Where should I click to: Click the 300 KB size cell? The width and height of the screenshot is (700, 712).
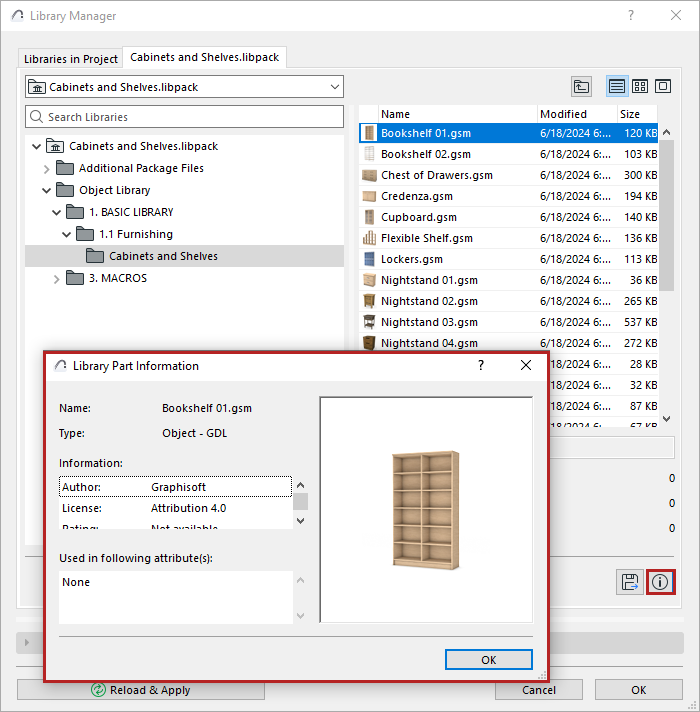pos(640,175)
